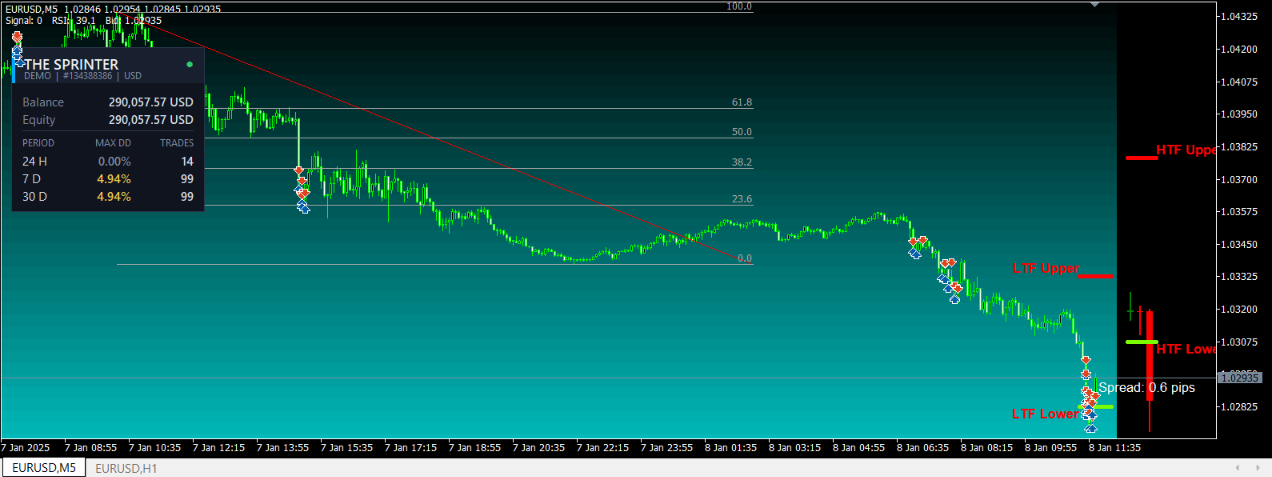Click the LTF Upper text label
The height and width of the screenshot is (477, 1272).
(1045, 269)
